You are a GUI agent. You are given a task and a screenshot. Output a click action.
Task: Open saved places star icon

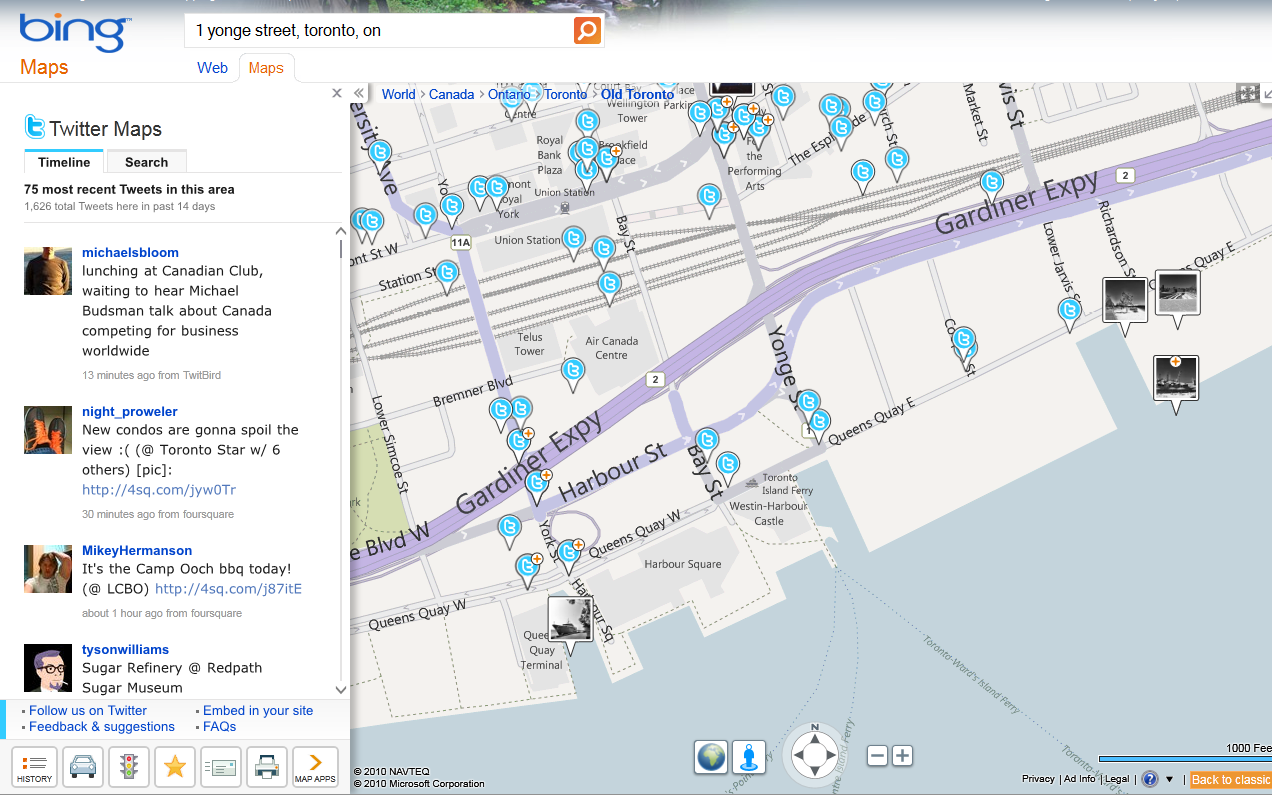coord(175,768)
